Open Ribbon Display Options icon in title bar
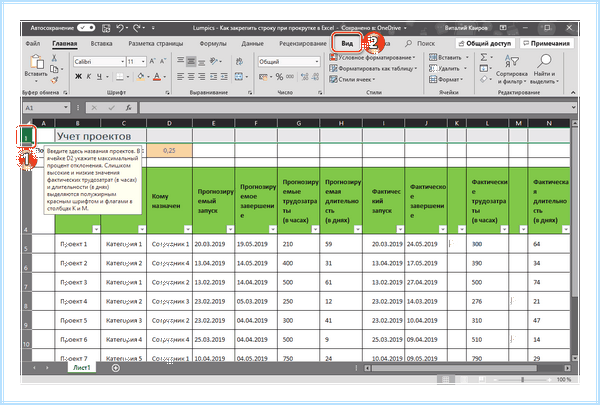600x405 pixels. (x=503, y=28)
